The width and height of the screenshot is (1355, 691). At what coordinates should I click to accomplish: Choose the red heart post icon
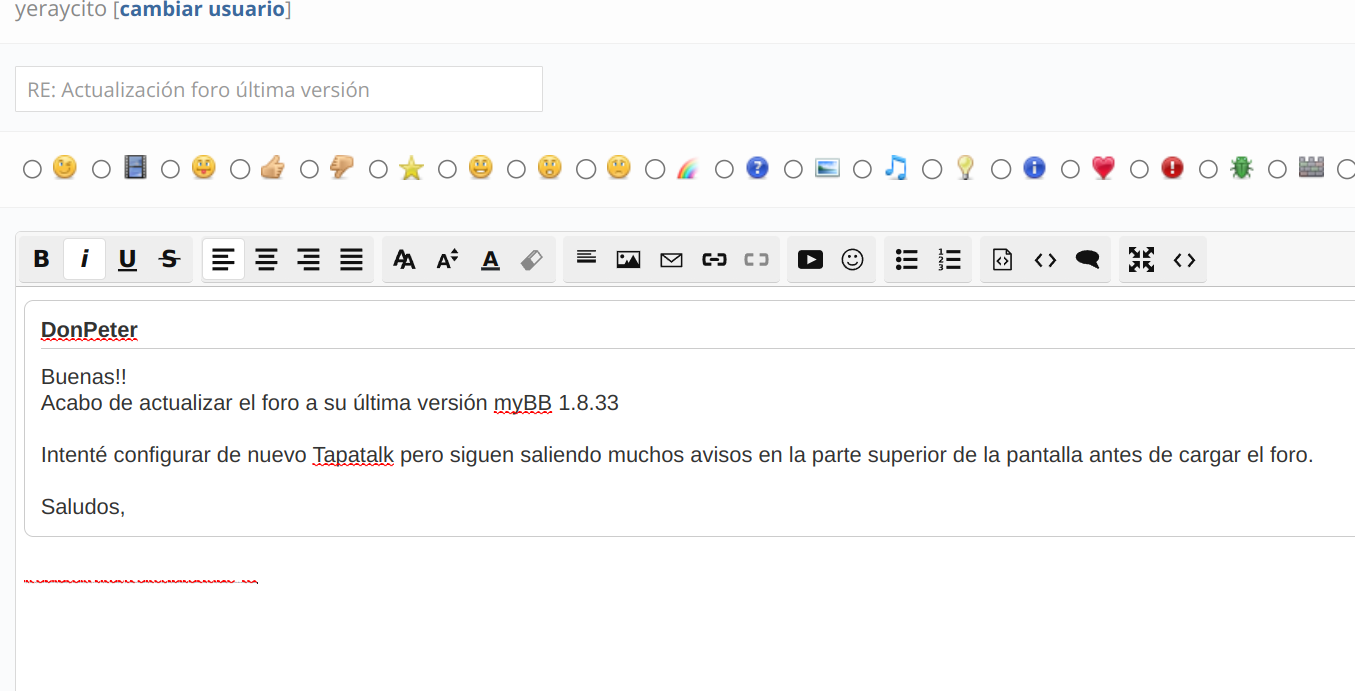(1070, 169)
